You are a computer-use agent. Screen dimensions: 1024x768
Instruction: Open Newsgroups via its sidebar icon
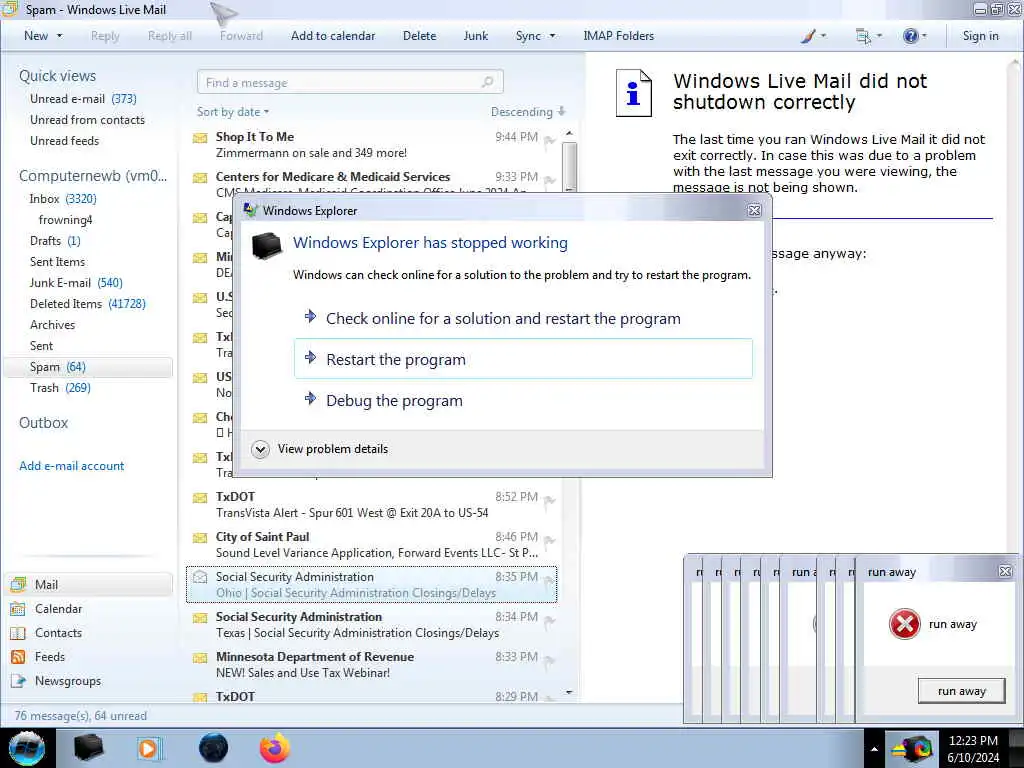18,681
